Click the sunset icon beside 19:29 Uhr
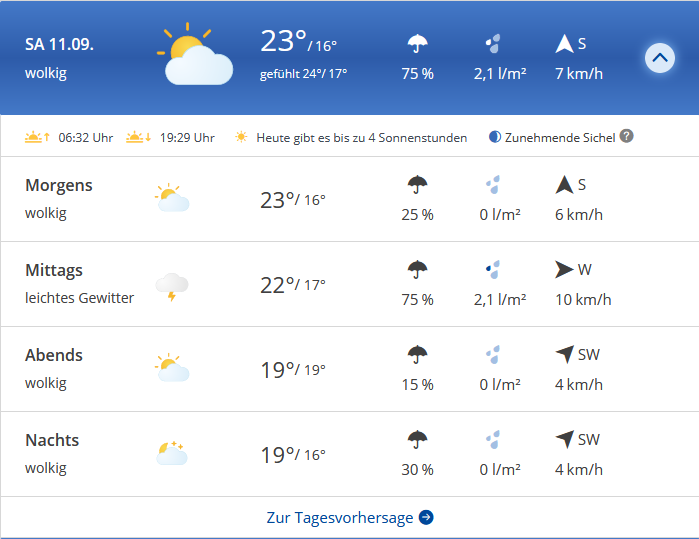 pyautogui.click(x=138, y=137)
